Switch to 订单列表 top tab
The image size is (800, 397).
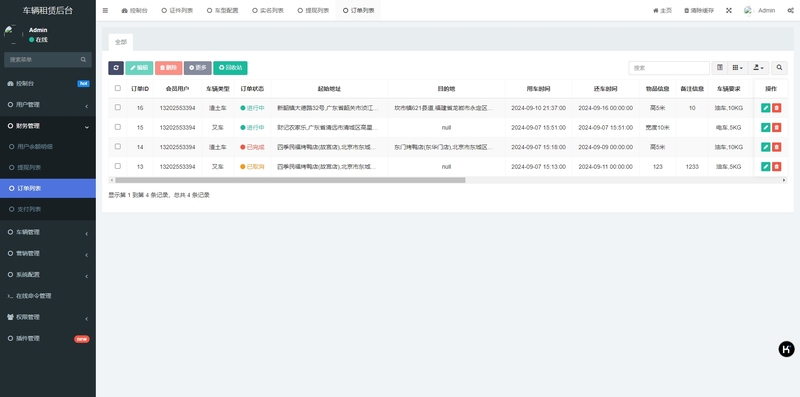coord(358,10)
